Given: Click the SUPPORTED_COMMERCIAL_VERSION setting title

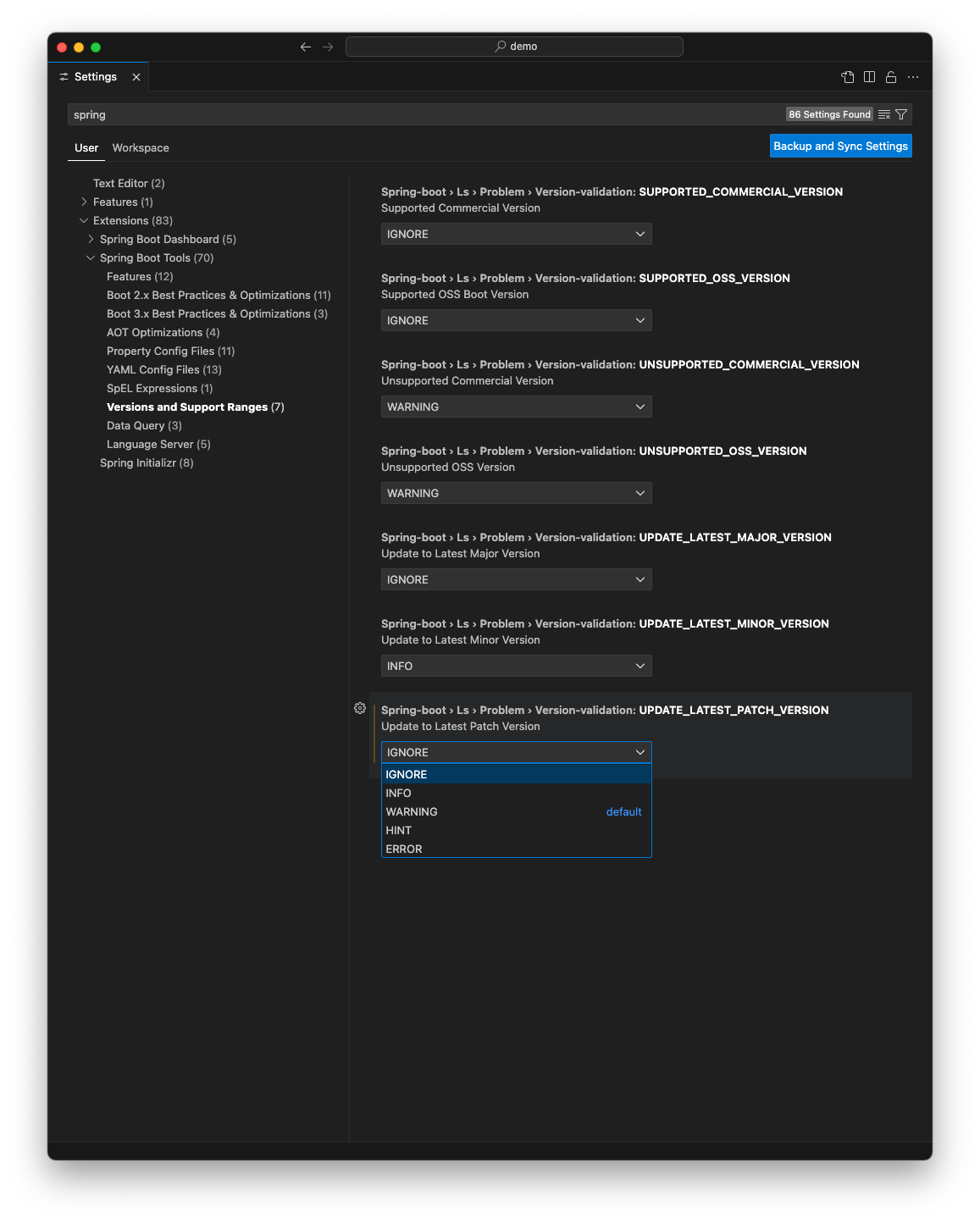Looking at the screenshot, I should [612, 191].
